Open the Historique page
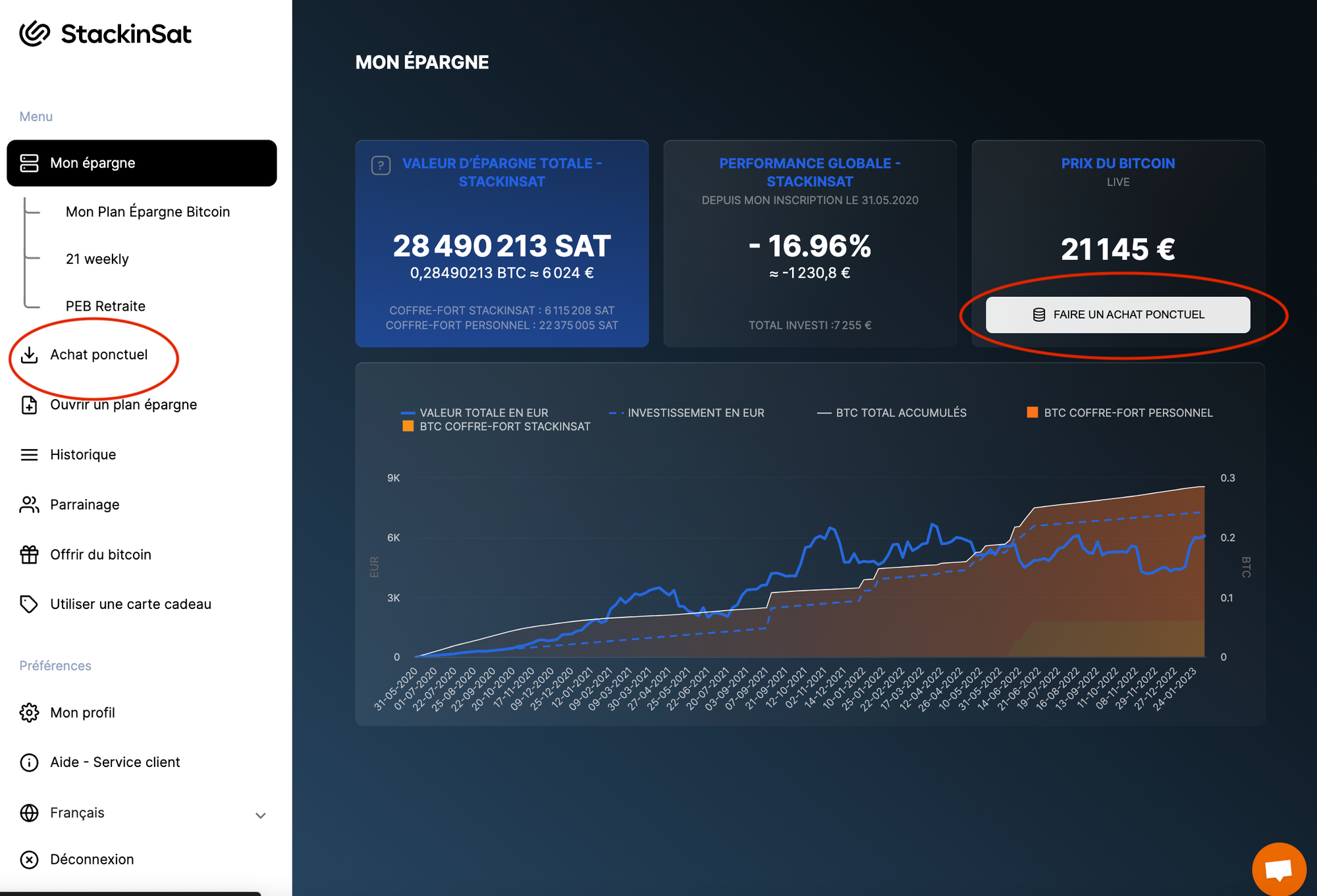The image size is (1317, 896). pyautogui.click(x=83, y=455)
